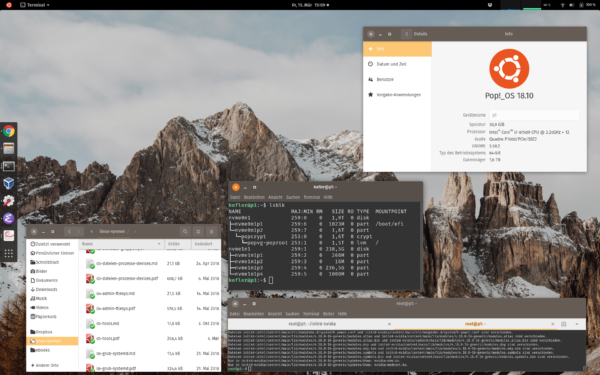Open the Terminal icon in the dock
The height and width of the screenshot is (375, 600).
8,166
